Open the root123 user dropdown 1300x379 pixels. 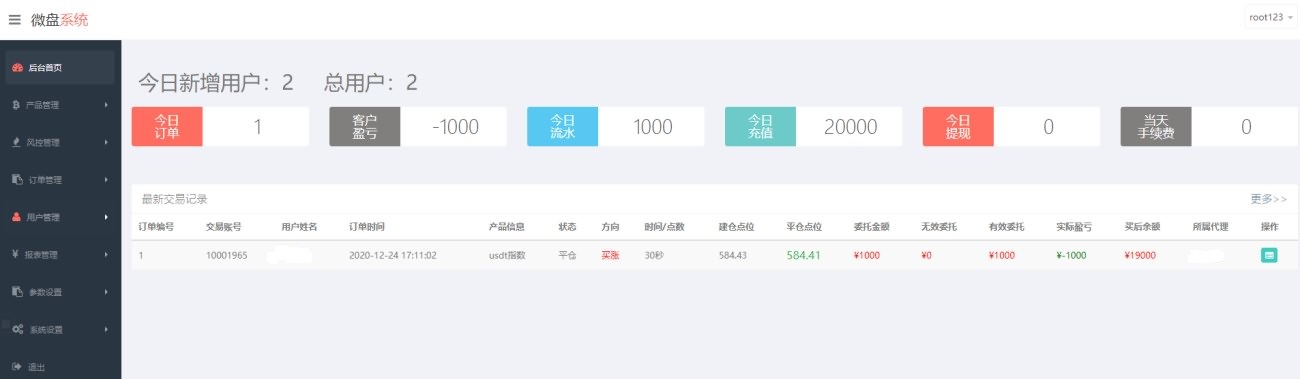tap(1270, 18)
